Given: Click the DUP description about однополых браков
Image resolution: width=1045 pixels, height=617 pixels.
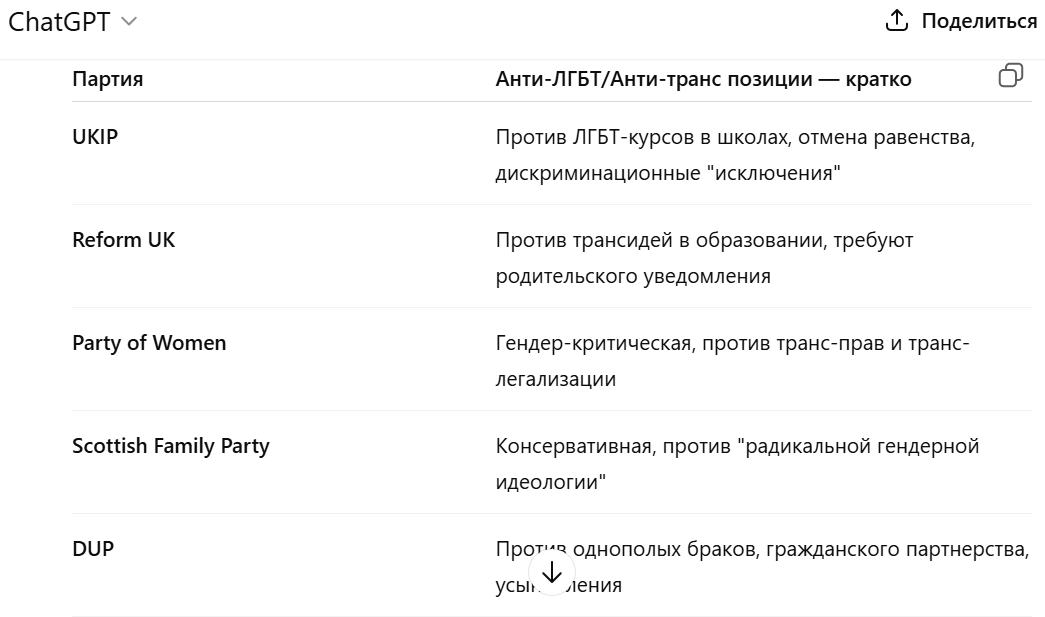Looking at the screenshot, I should pyautogui.click(x=762, y=566).
